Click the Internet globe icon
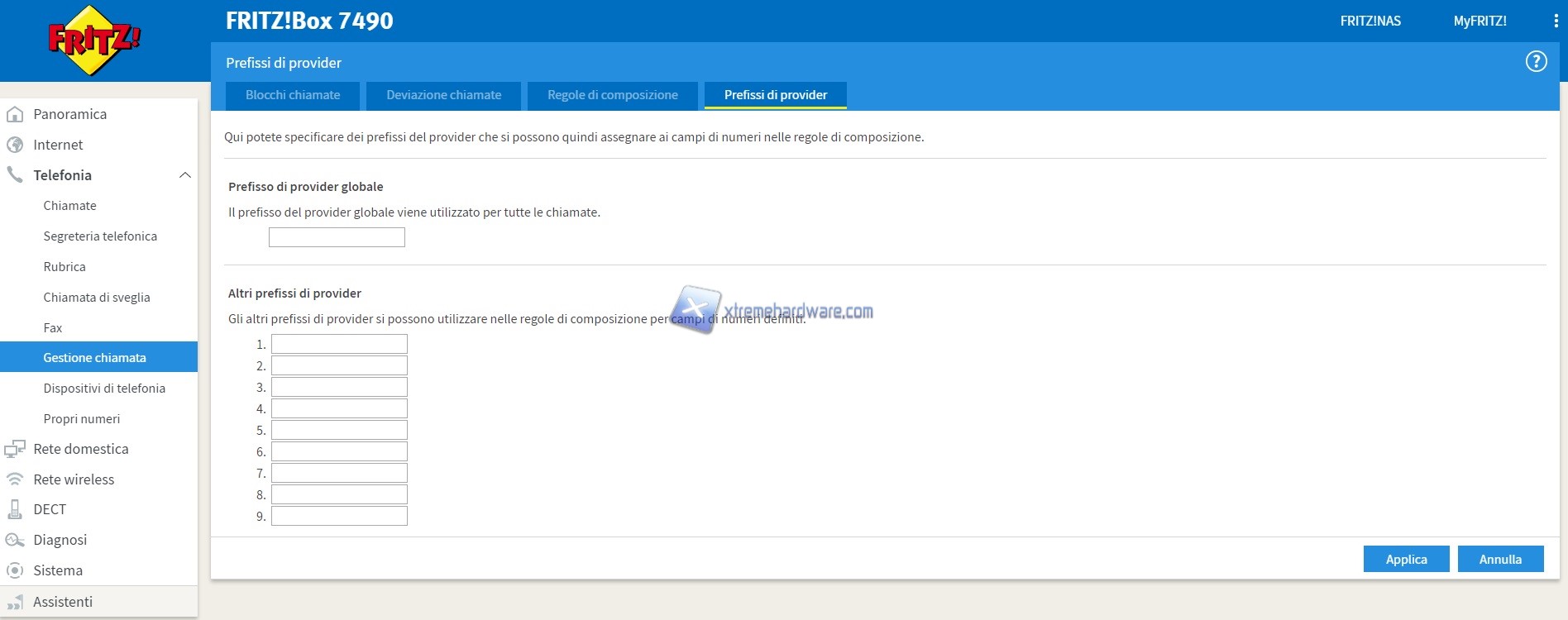The height and width of the screenshot is (620, 1568). [15, 145]
